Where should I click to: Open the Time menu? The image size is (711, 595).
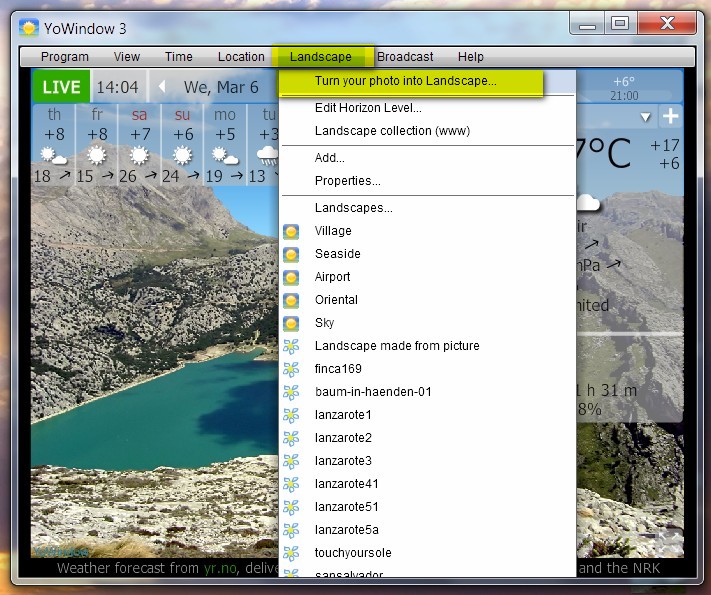pos(179,57)
